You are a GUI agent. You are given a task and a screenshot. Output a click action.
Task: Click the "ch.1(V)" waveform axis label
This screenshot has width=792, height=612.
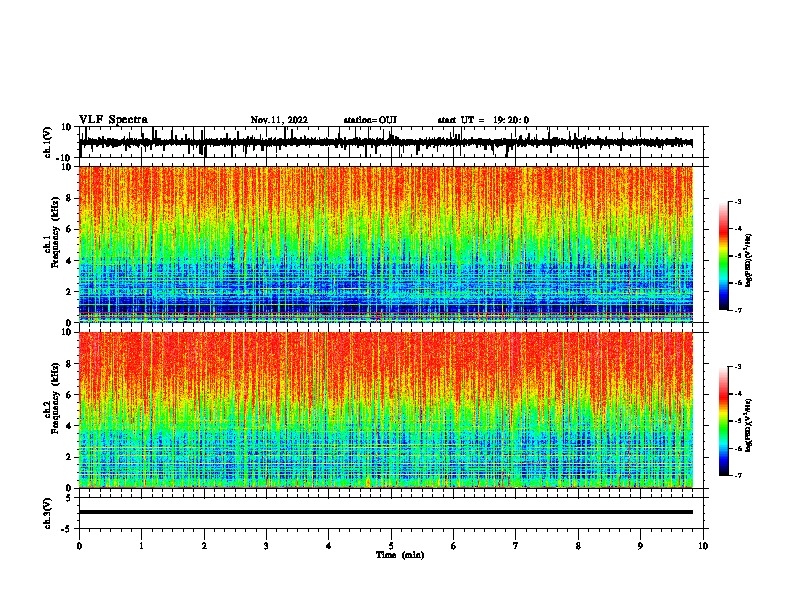pos(48,142)
